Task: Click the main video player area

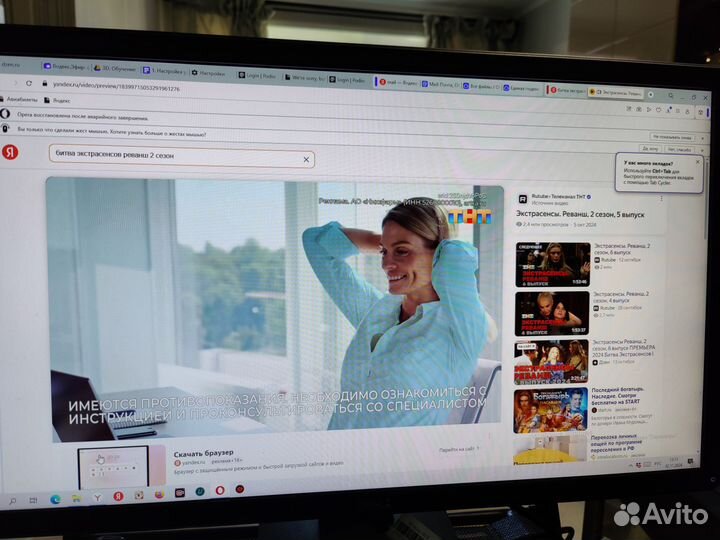Action: 275,310
